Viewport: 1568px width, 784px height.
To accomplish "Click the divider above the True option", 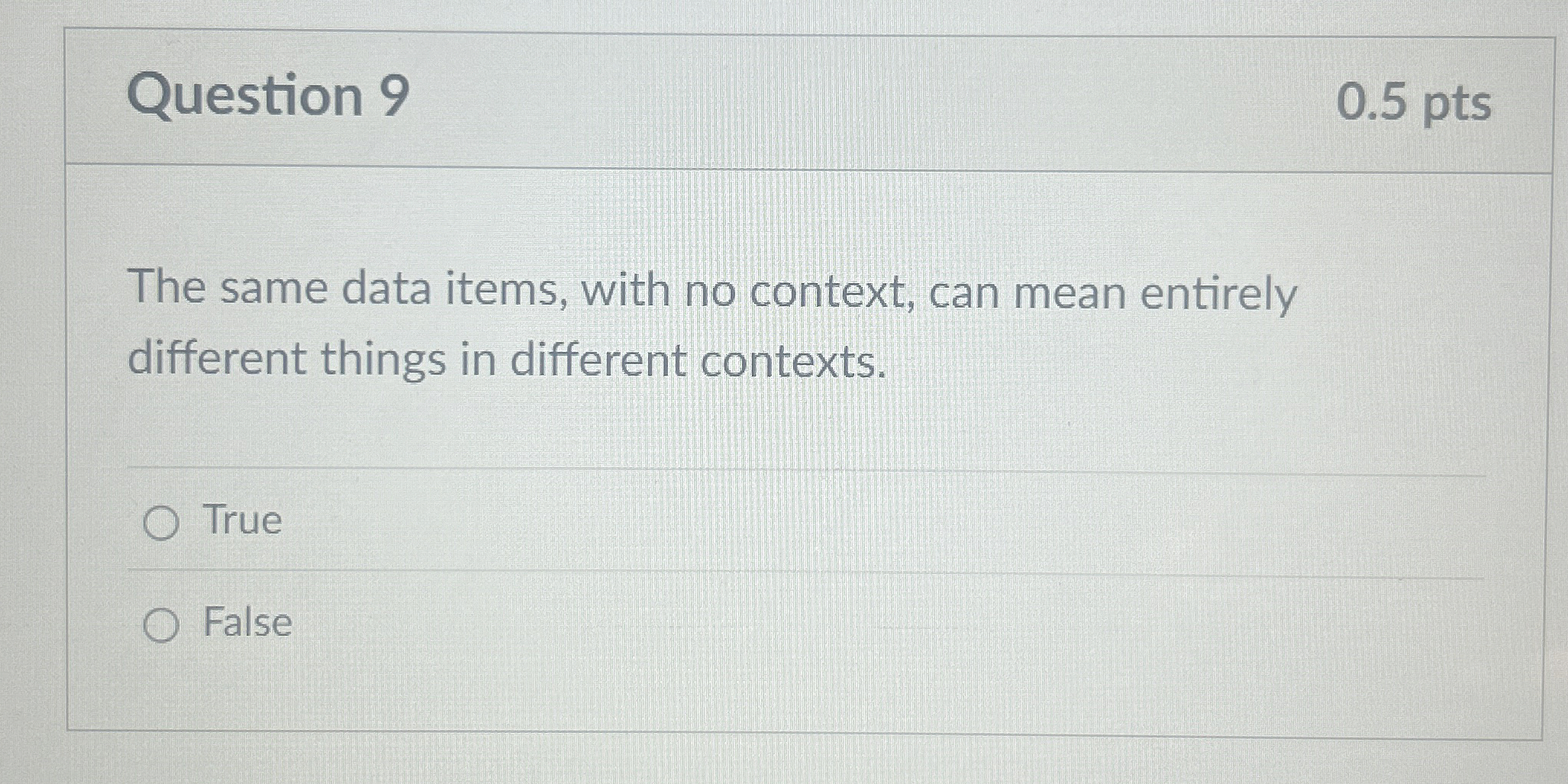I will [x=763, y=466].
